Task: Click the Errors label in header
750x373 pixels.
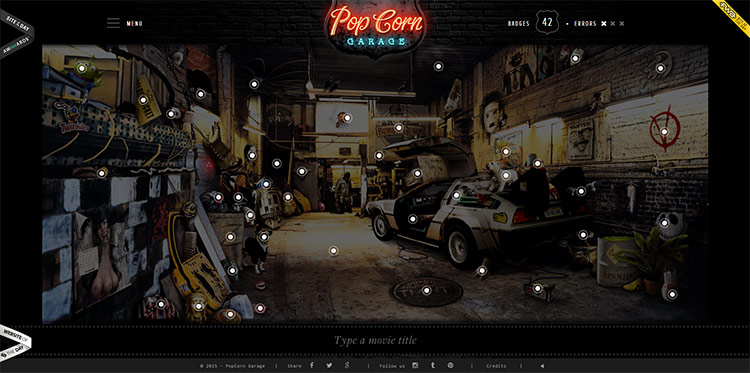Action: 585,23
